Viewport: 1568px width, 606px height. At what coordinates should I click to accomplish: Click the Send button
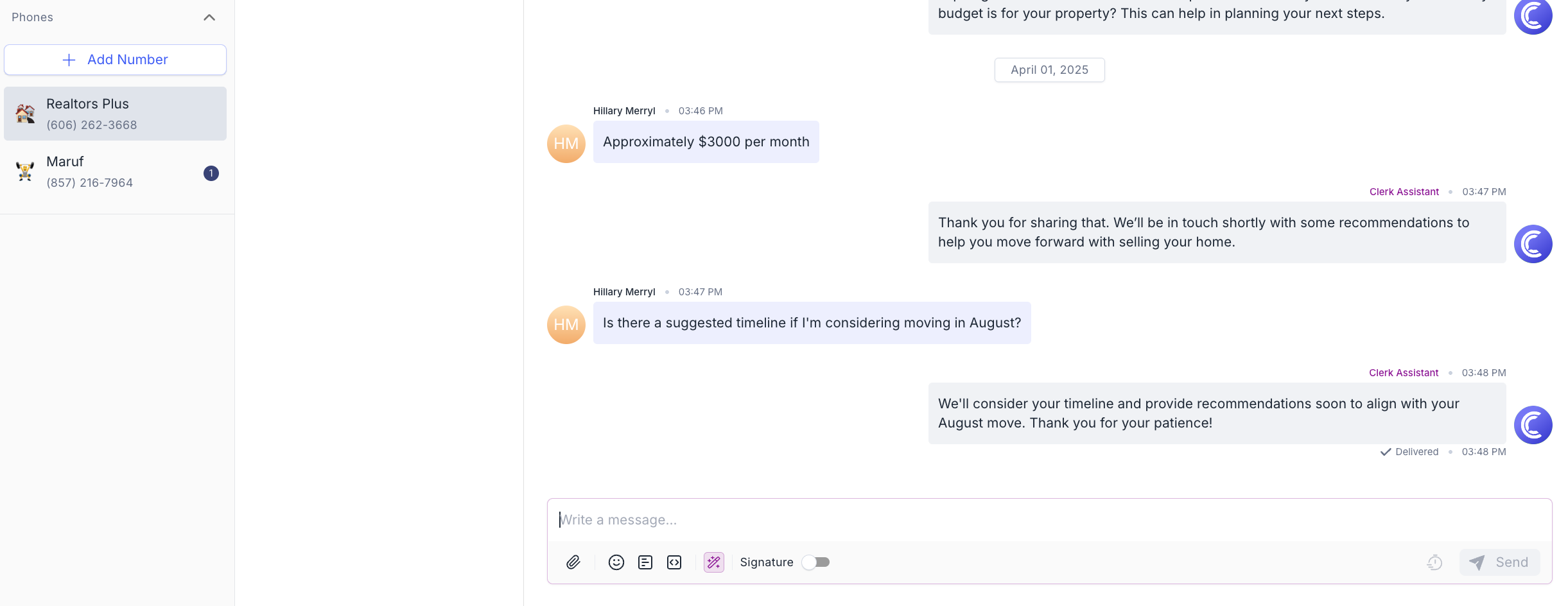tap(1499, 562)
